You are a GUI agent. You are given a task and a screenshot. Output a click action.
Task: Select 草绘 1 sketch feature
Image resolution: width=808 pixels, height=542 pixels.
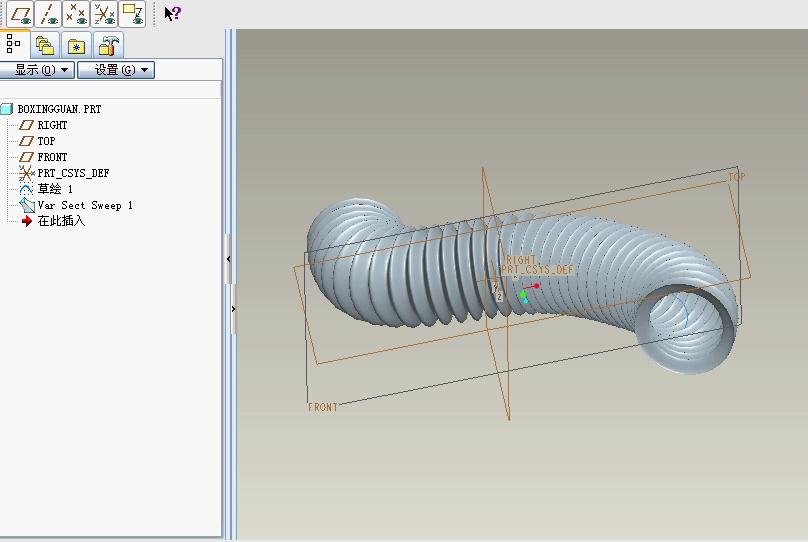coord(55,189)
